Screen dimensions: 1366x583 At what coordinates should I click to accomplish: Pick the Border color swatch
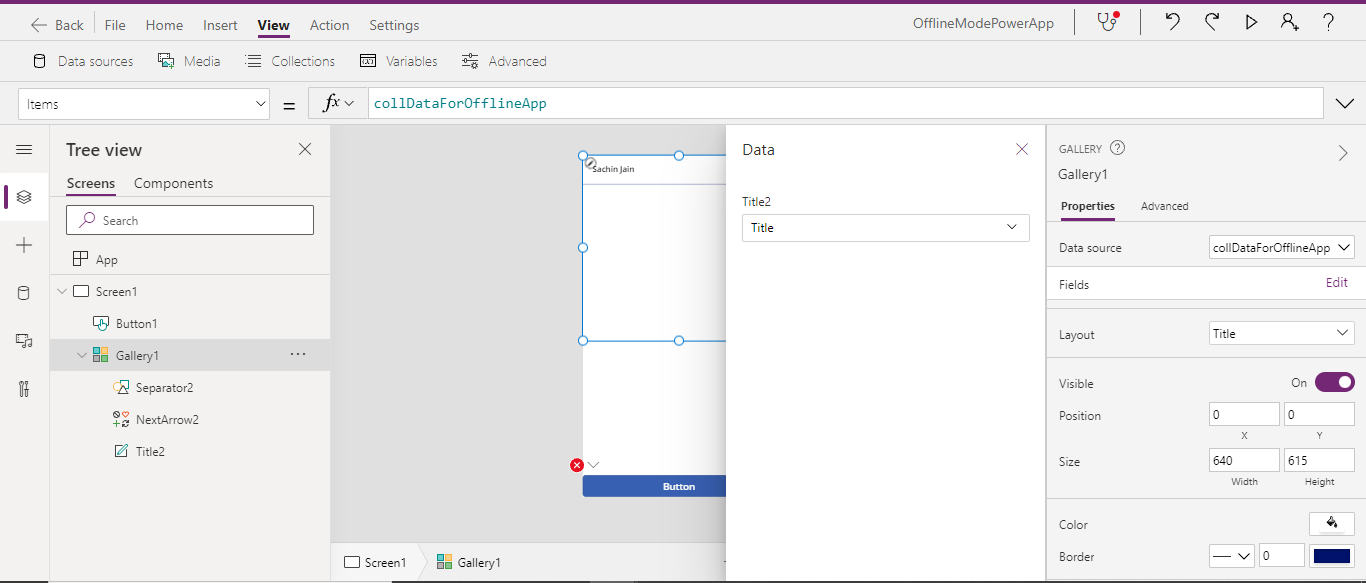tap(1332, 555)
